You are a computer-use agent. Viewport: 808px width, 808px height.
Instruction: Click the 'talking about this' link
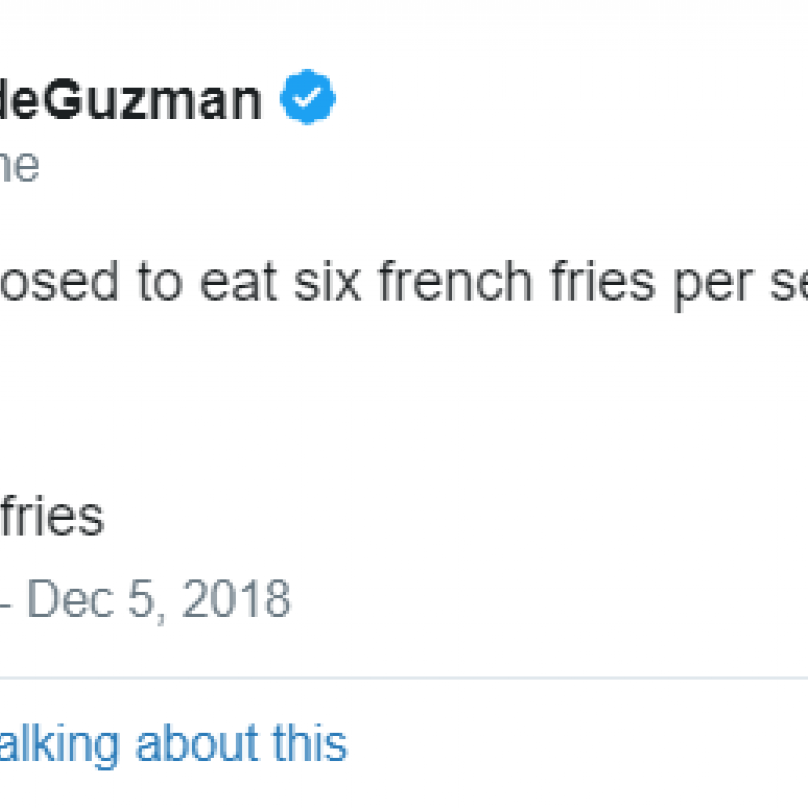(x=174, y=743)
